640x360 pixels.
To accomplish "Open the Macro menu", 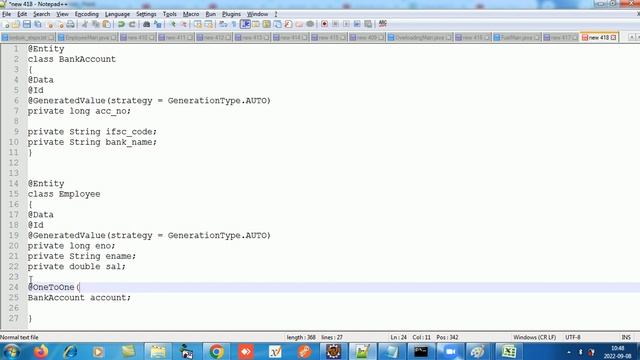I will 191,14.
